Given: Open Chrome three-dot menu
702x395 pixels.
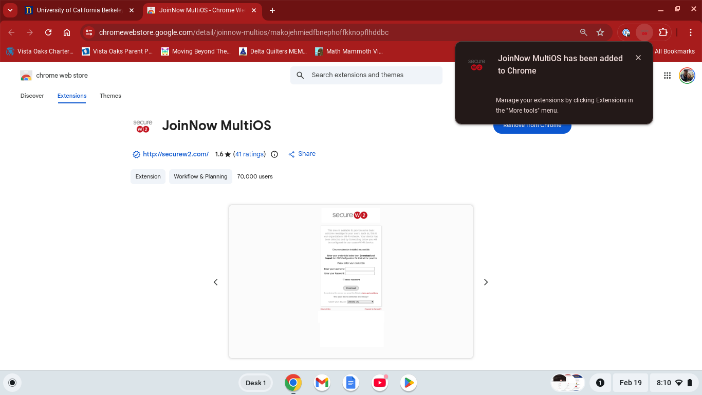Looking at the screenshot, I should pos(690,32).
